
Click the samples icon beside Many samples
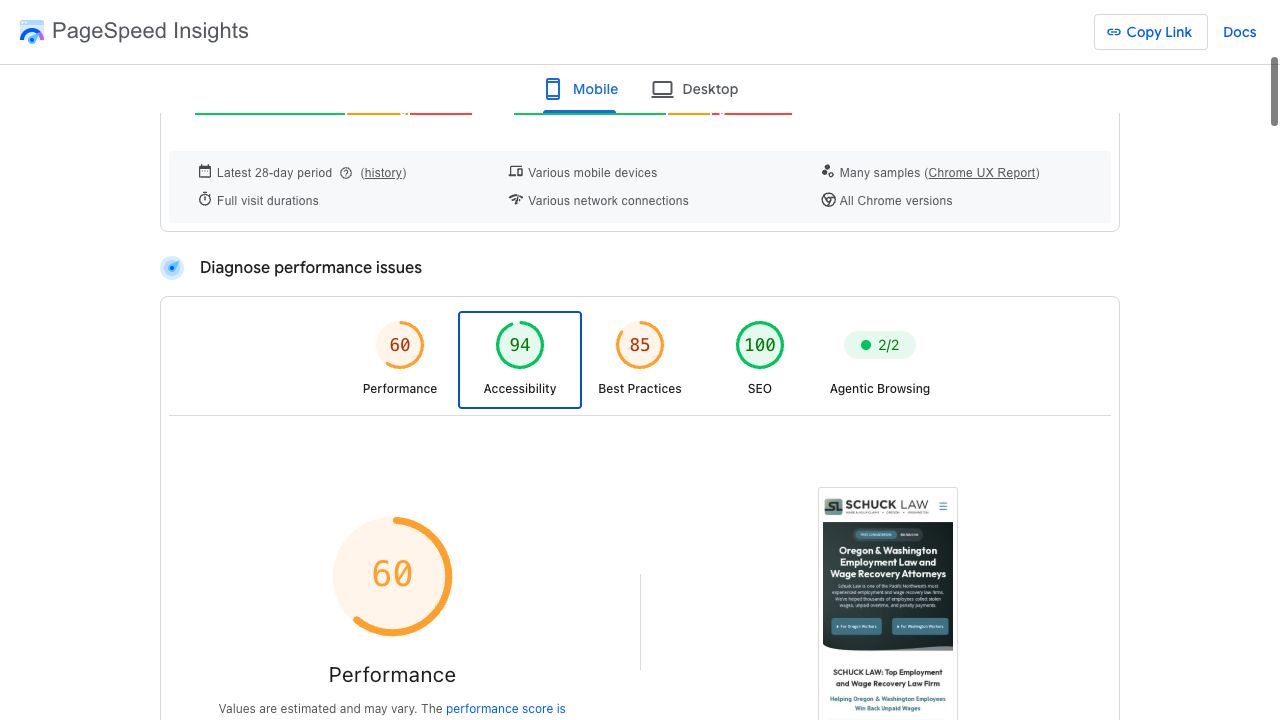[828, 172]
